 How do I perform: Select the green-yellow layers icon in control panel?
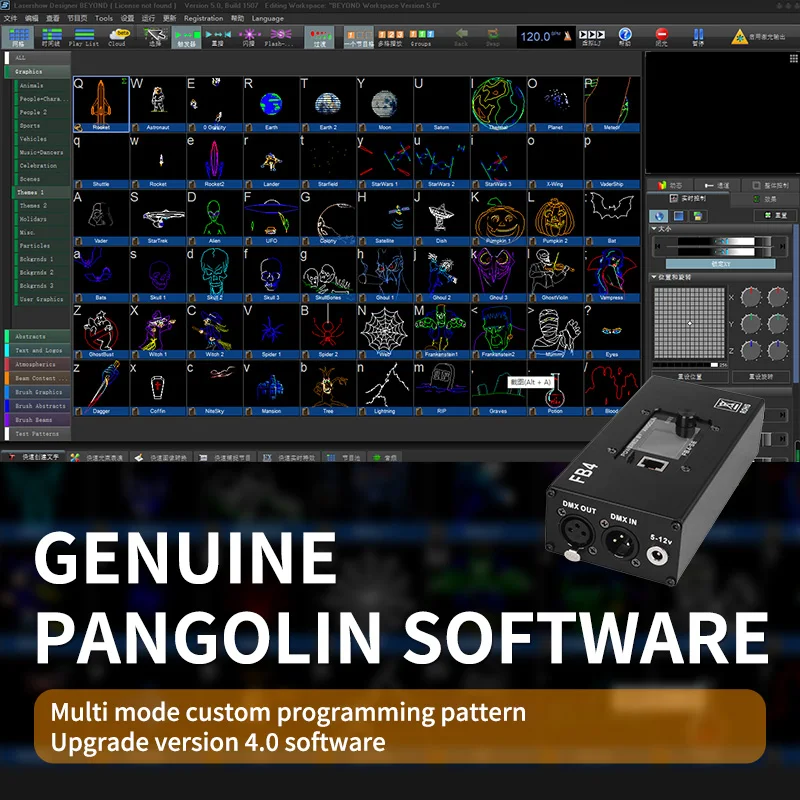[697, 216]
